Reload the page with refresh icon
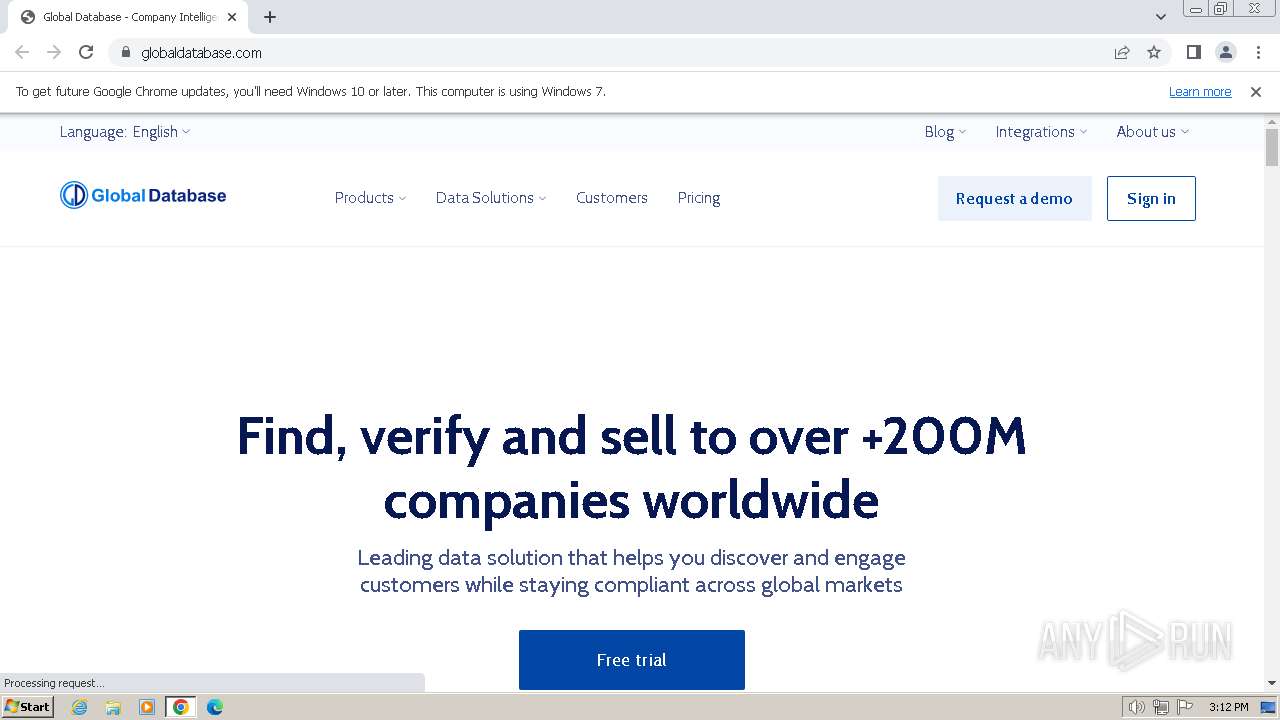 coord(86,52)
